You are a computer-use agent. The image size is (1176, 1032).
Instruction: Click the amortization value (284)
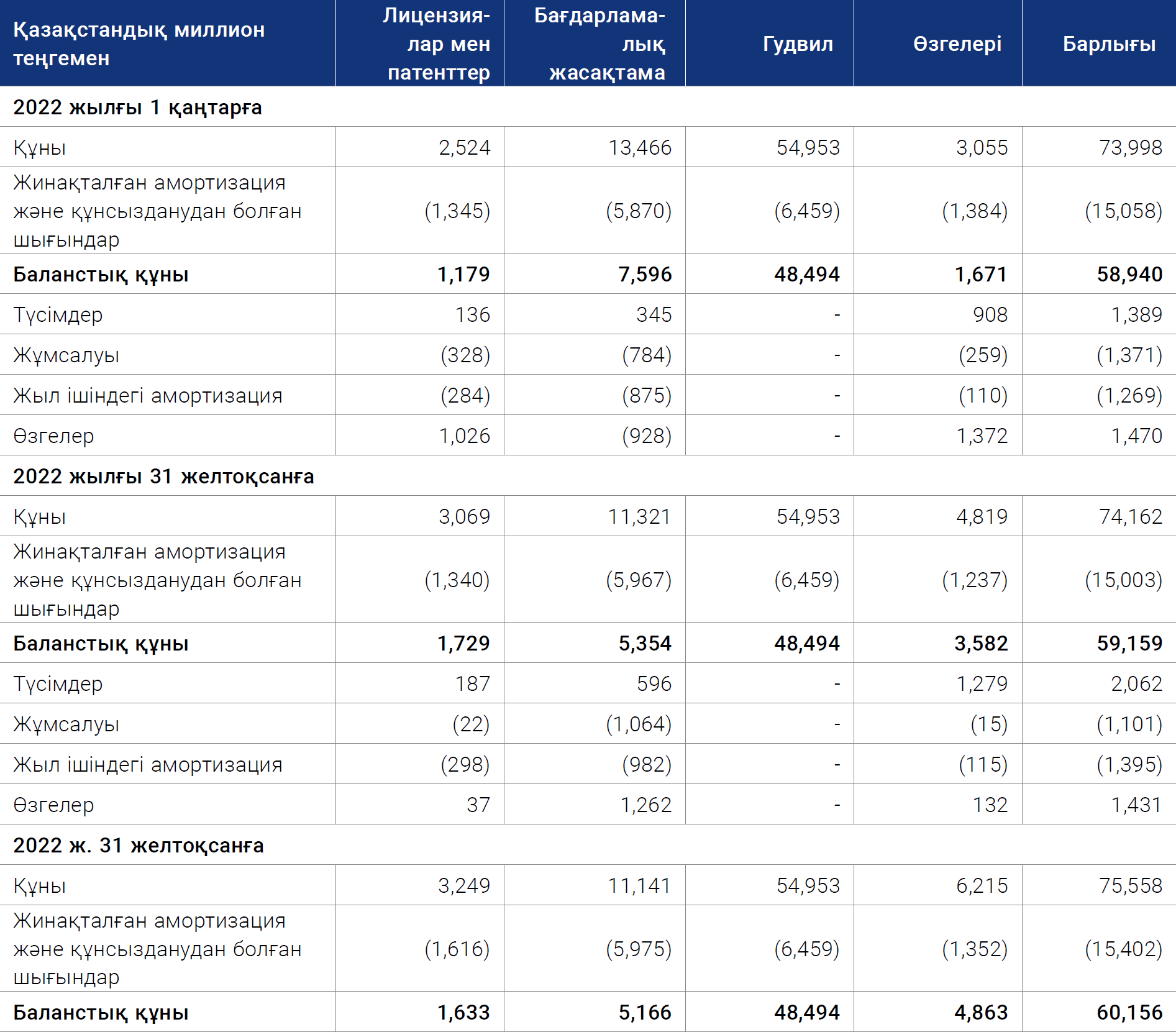pyautogui.click(x=465, y=395)
